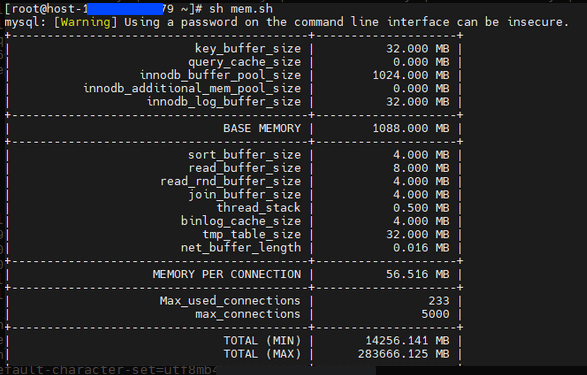This screenshot has height=375, width=587.
Task: Click the binlog_cache_size label
Action: coord(241,221)
